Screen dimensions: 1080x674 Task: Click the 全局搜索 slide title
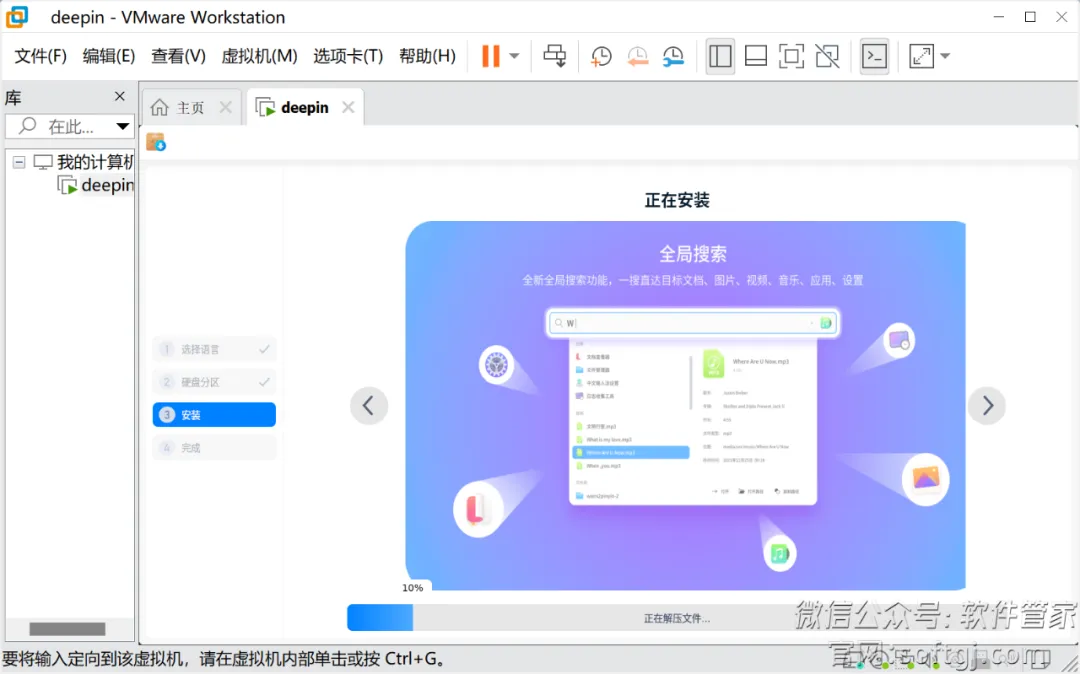click(x=693, y=254)
